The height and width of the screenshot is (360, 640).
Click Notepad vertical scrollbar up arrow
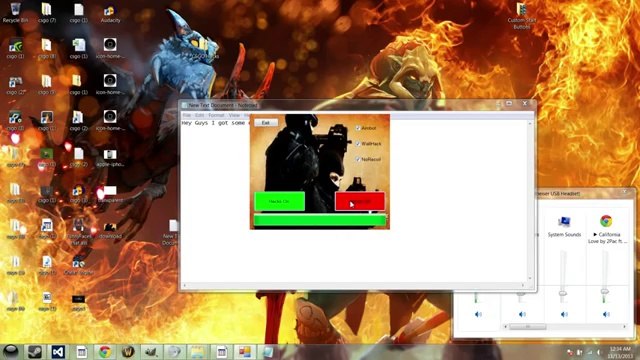click(x=530, y=123)
